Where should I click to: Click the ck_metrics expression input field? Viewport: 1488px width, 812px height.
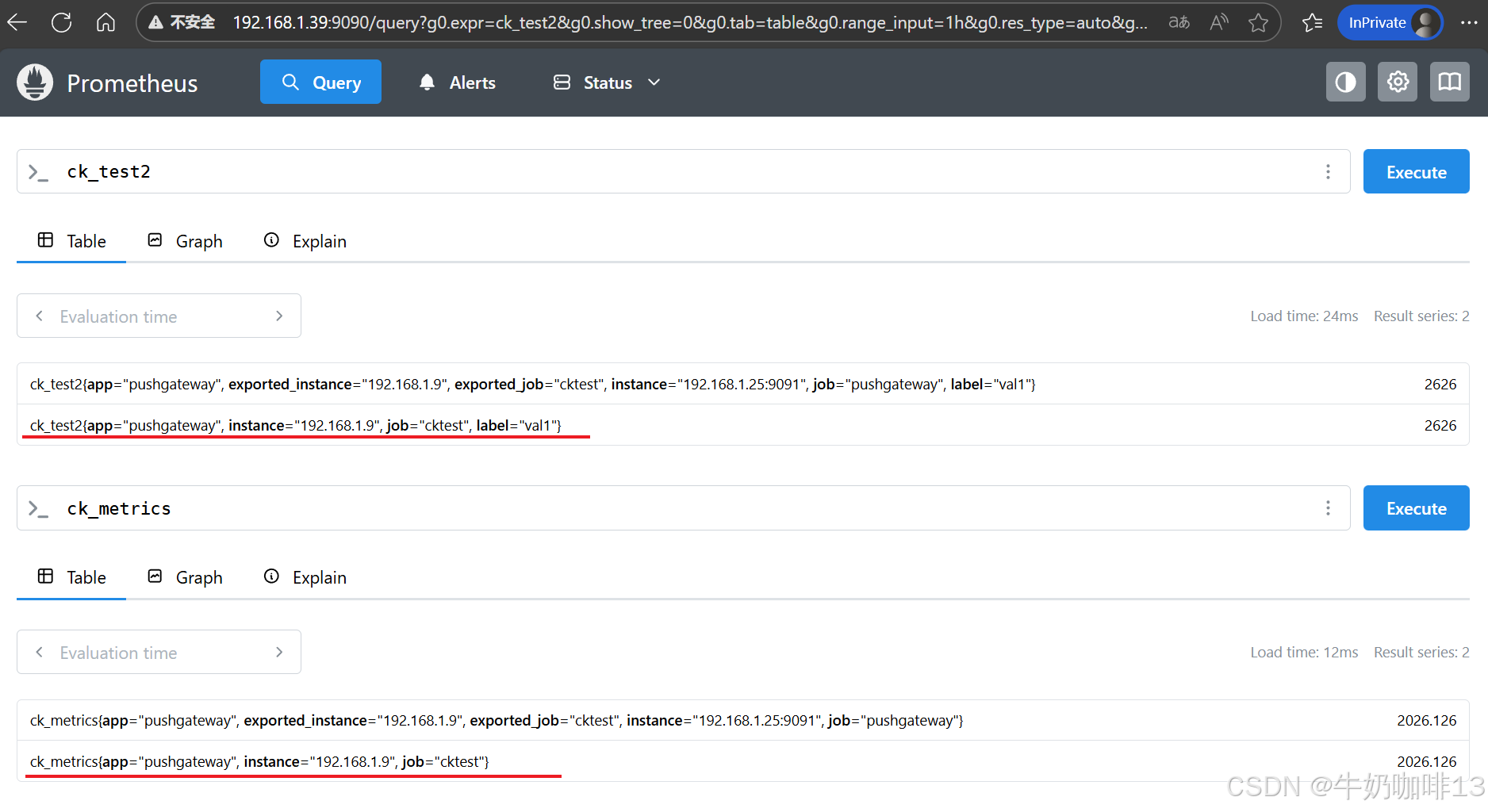[683, 507]
